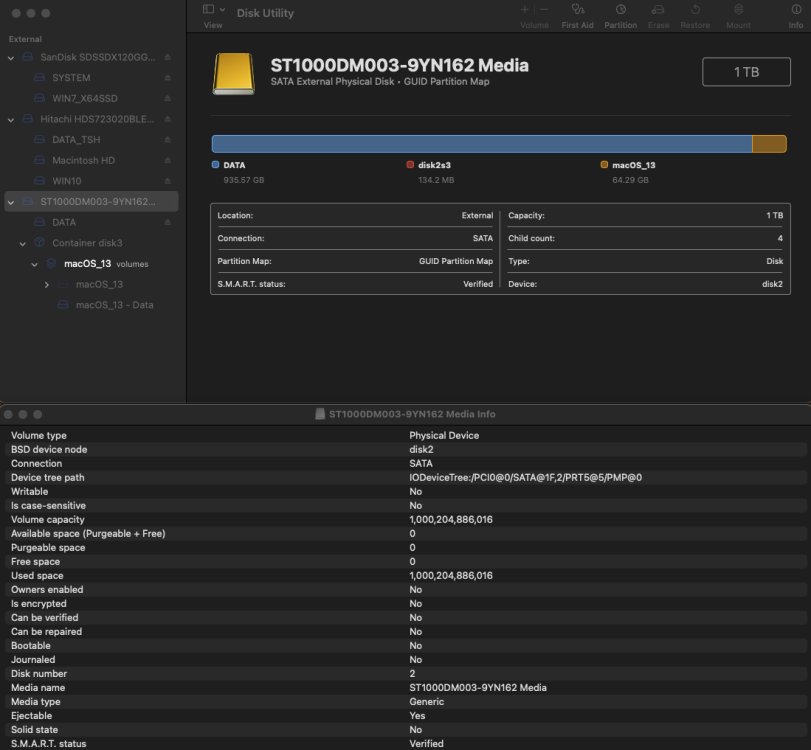This screenshot has width=811, height=750.
Task: Select macOS_13 - Data volume
Action: 92,305
